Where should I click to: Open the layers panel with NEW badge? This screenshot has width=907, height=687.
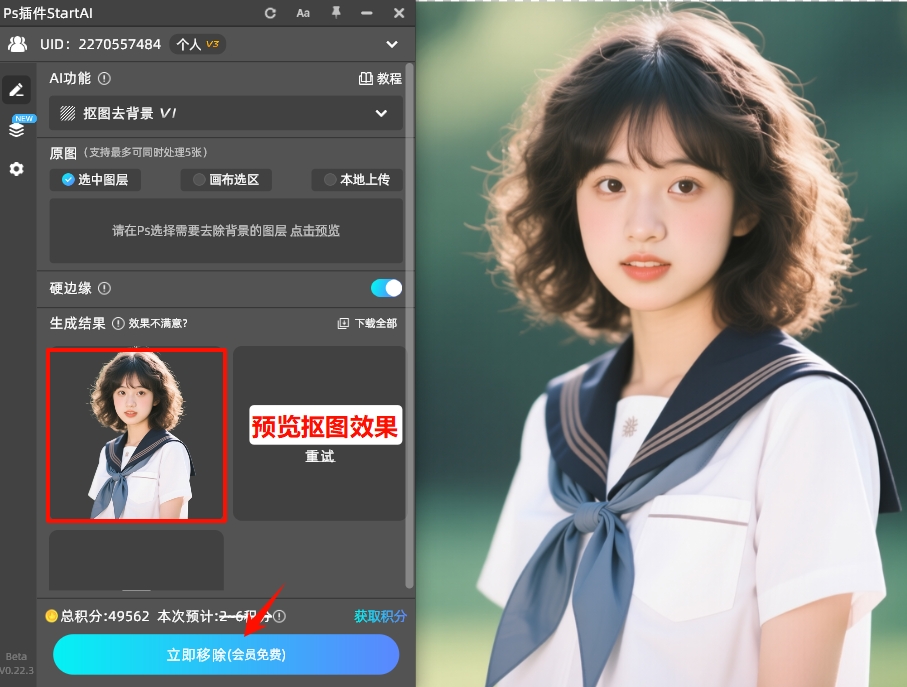tap(16, 130)
